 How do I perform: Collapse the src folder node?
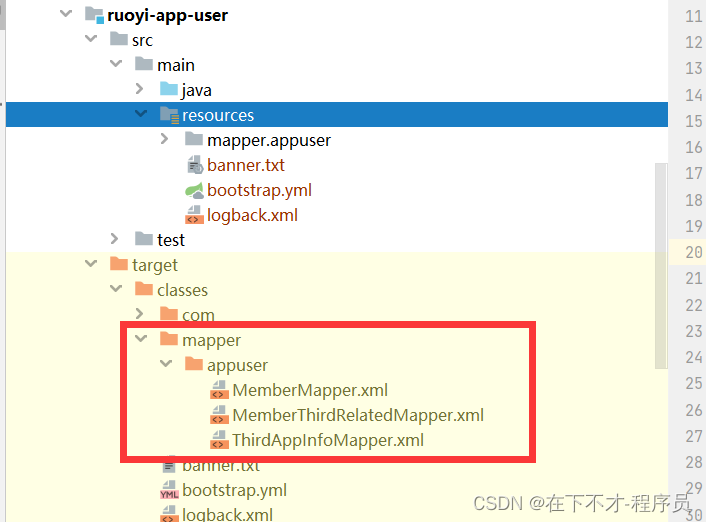[x=91, y=38]
